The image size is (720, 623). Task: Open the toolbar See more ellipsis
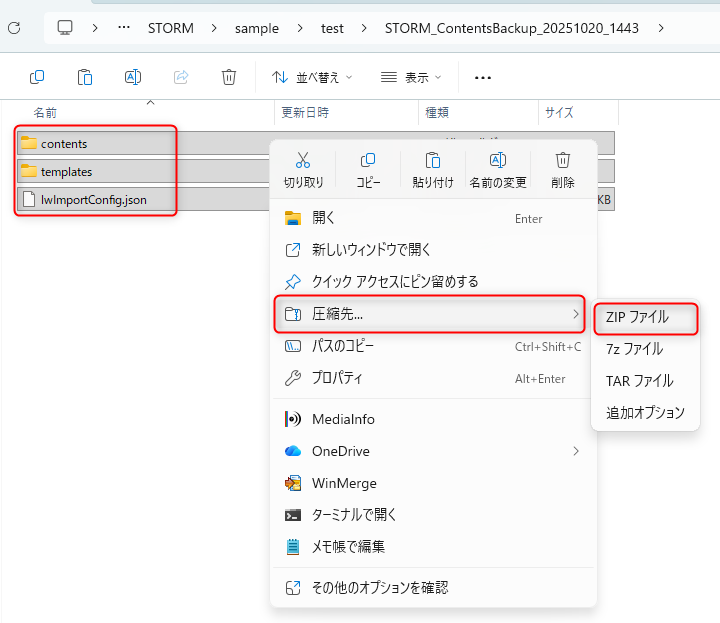point(483,78)
